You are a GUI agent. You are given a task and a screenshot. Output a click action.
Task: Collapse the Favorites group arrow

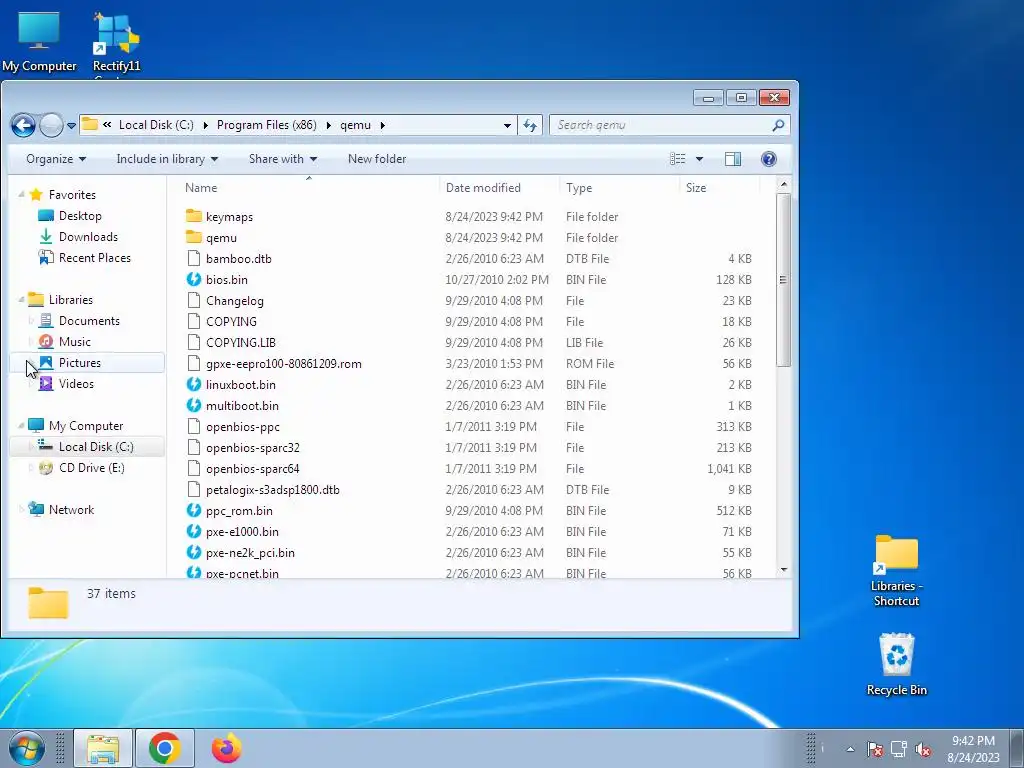pyautogui.click(x=22, y=194)
